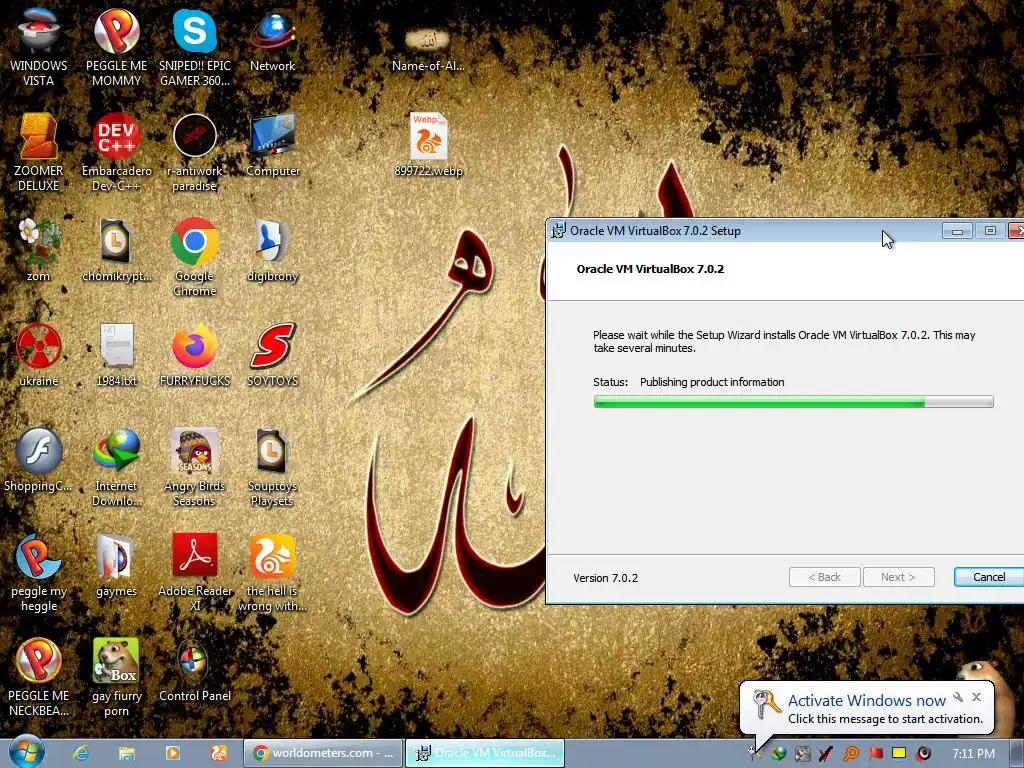The image size is (1024, 768).
Task: Open the ShoppingC... Flash icon
Action: [39, 460]
